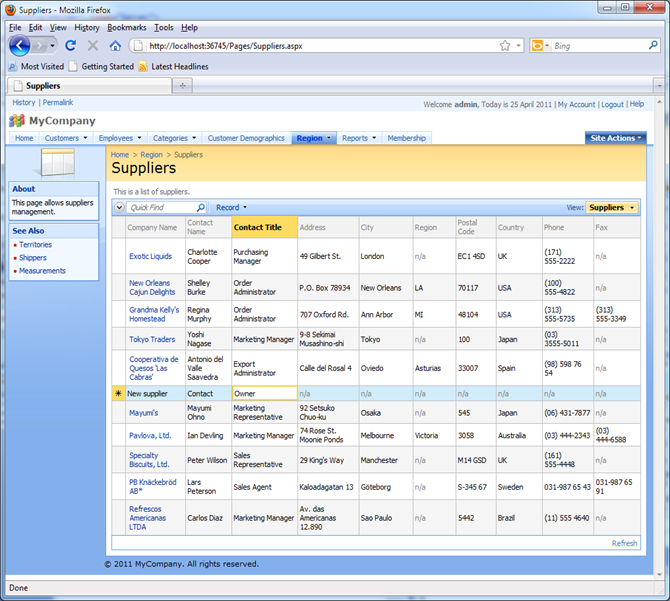Image resolution: width=670 pixels, height=601 pixels.
Task: Open the Bookmarks menu
Action: point(126,28)
